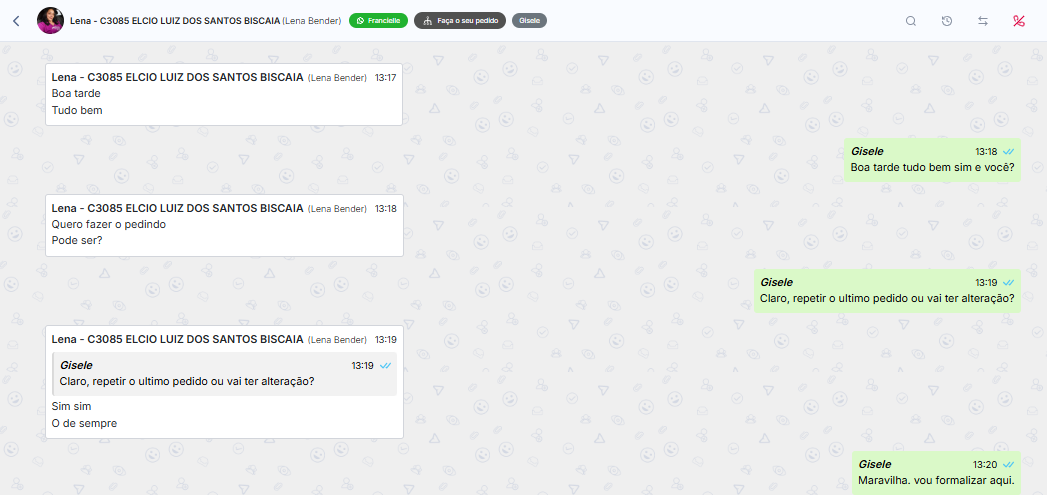The height and width of the screenshot is (495, 1047).
Task: Click sender name Gisele on 13:20 message
Action: pos(875,464)
